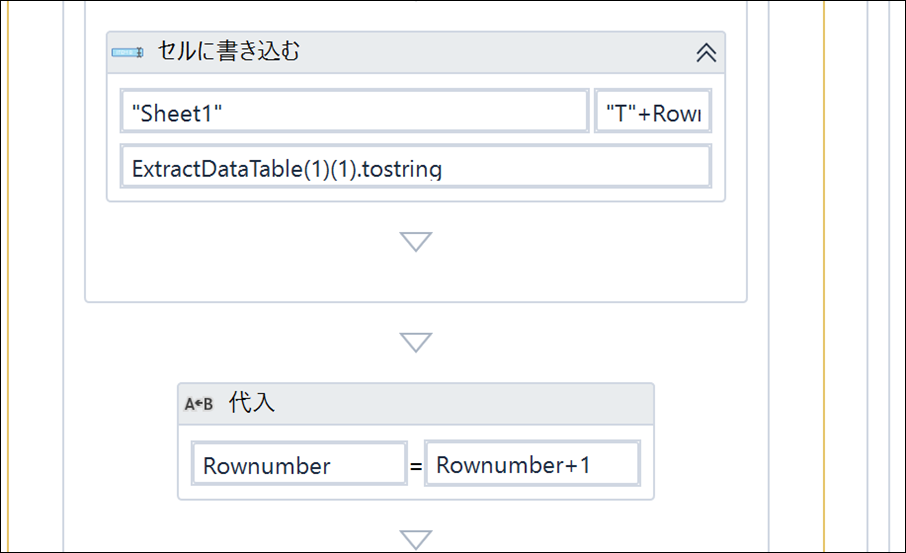This screenshot has height=553, width=906.
Task: Select the triangle insertion point above 代入
Action: click(x=416, y=342)
